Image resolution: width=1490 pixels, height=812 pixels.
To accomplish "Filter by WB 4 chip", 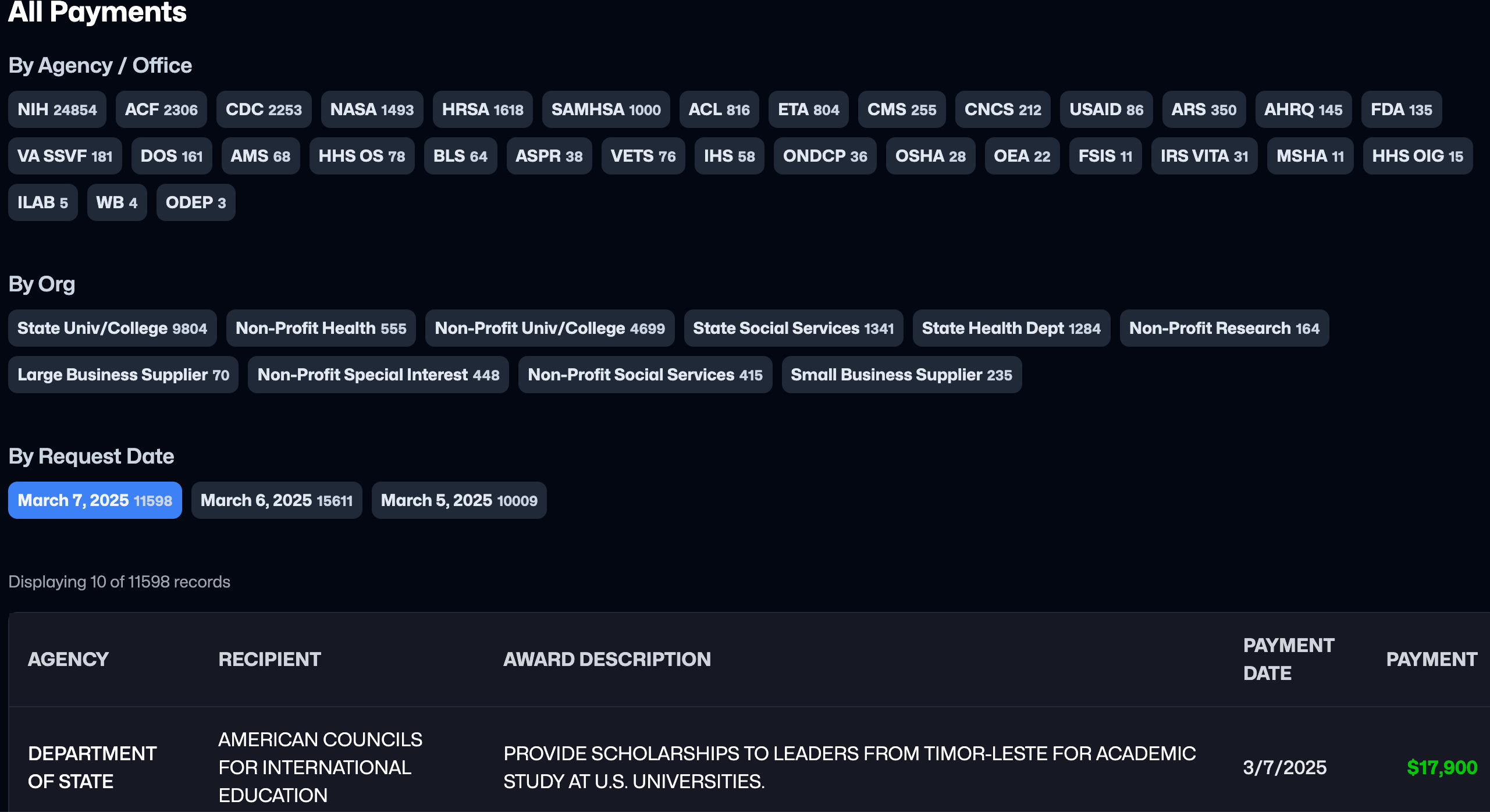I will pyautogui.click(x=117, y=202).
